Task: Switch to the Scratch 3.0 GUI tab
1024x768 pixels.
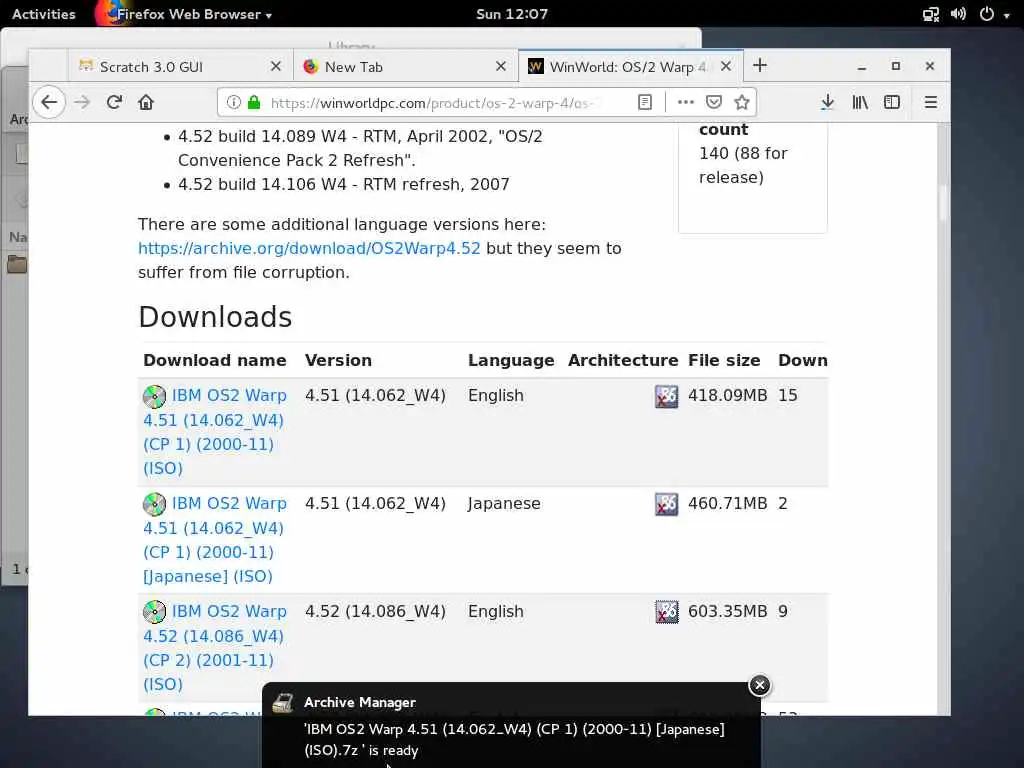Action: pos(180,67)
